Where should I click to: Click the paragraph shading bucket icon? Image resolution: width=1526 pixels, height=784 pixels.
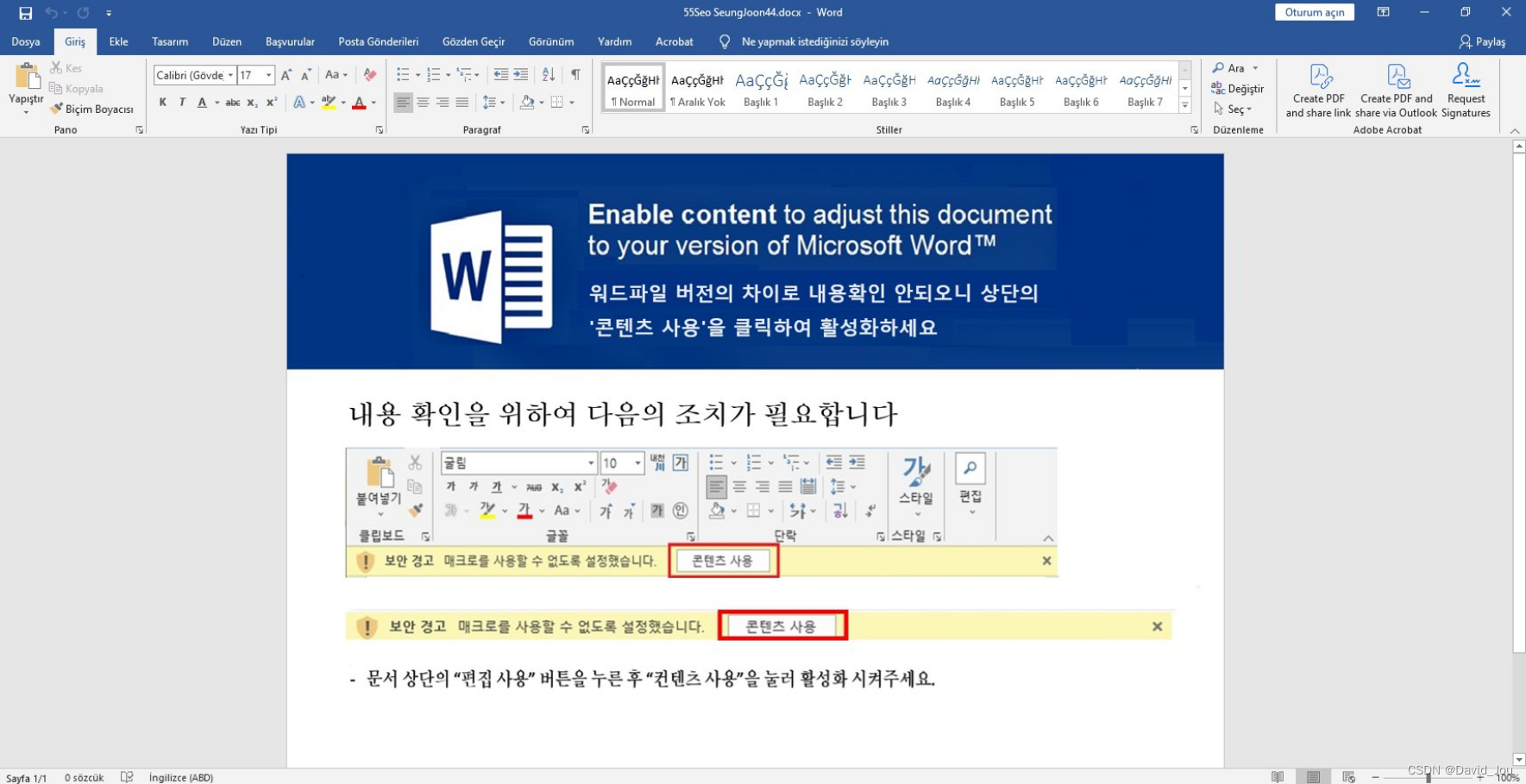click(527, 103)
